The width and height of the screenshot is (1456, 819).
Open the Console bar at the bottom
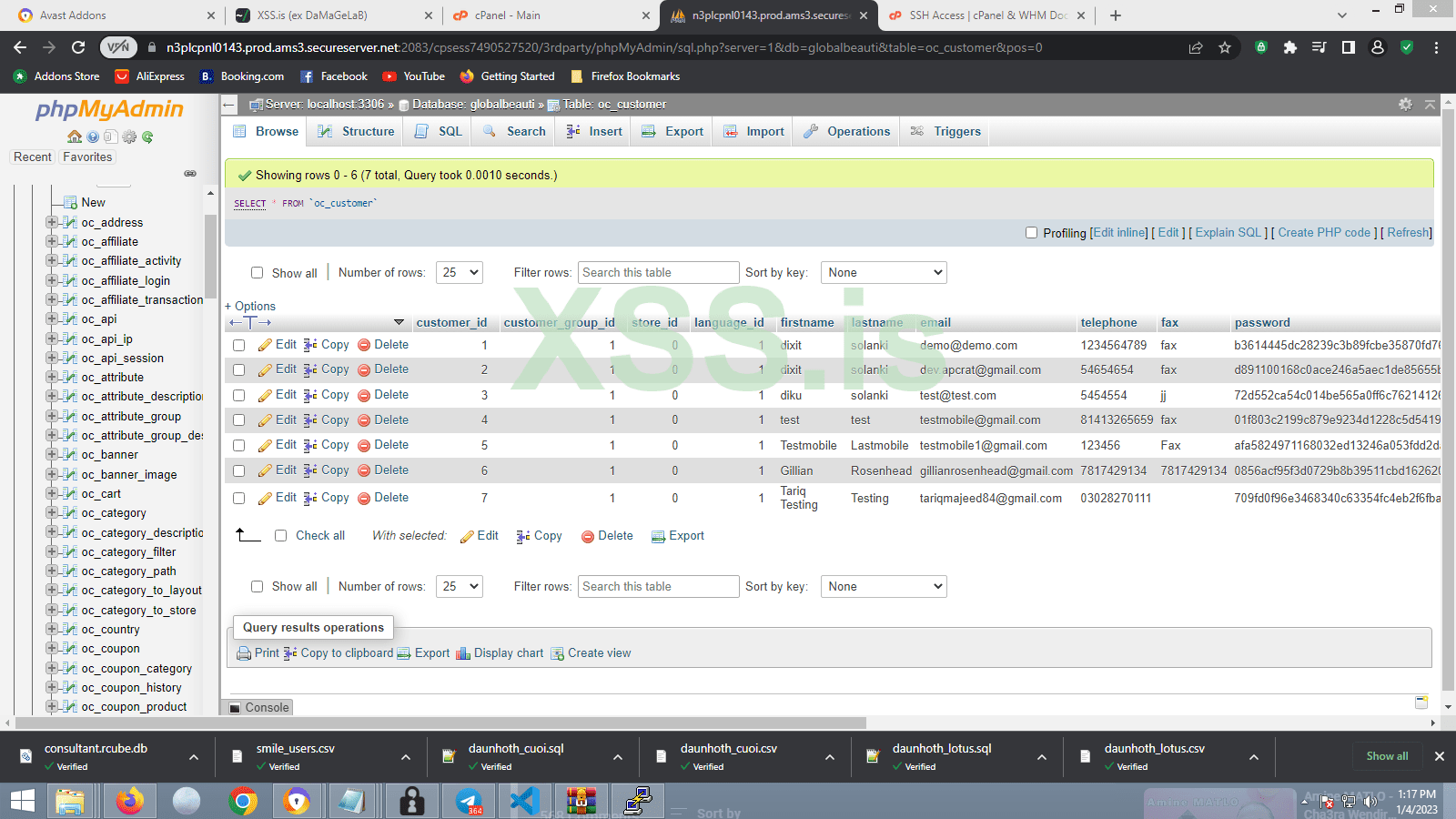coord(260,708)
